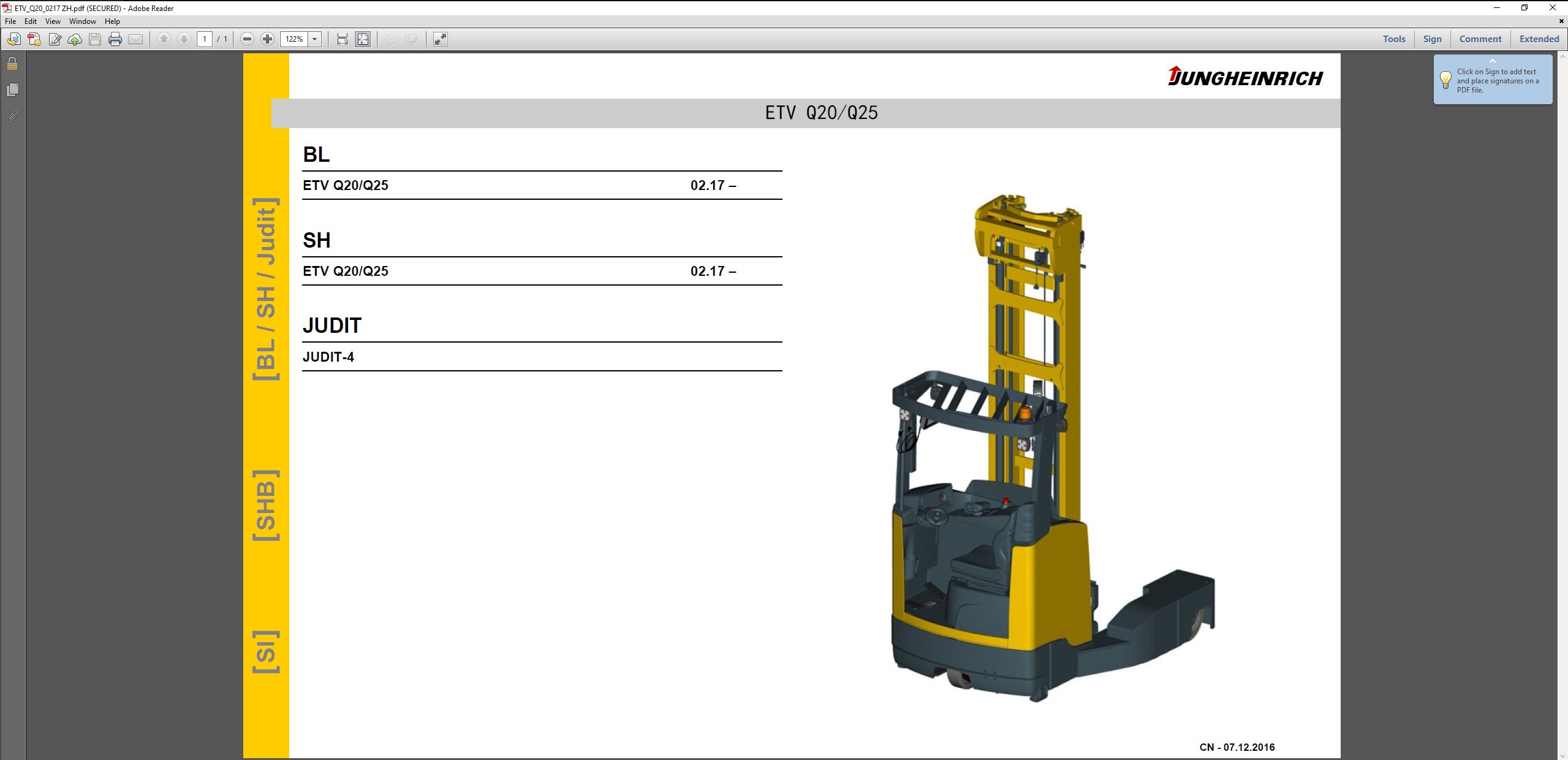Screen dimensions: 1568x760
Task: Zoom out of the page
Action: coord(247,39)
